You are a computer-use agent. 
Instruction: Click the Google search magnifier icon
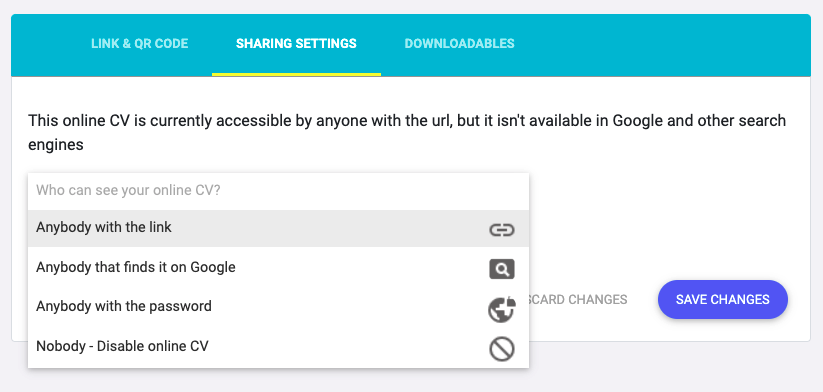coord(502,269)
